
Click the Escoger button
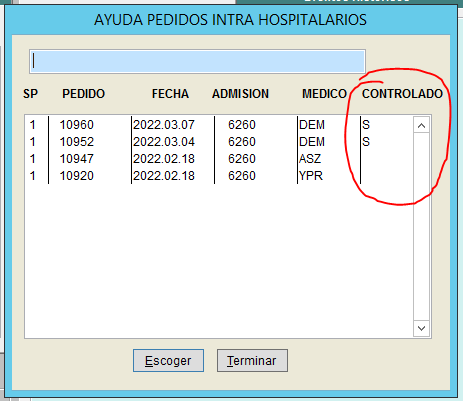click(168, 360)
